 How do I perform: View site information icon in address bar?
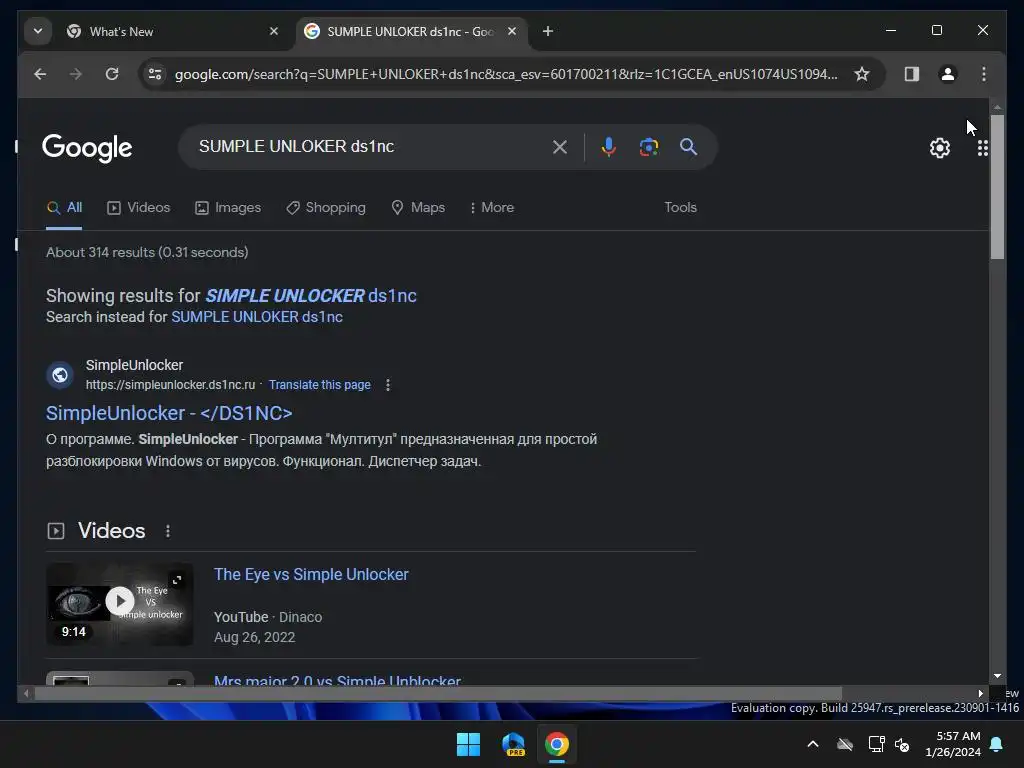pyautogui.click(x=155, y=74)
